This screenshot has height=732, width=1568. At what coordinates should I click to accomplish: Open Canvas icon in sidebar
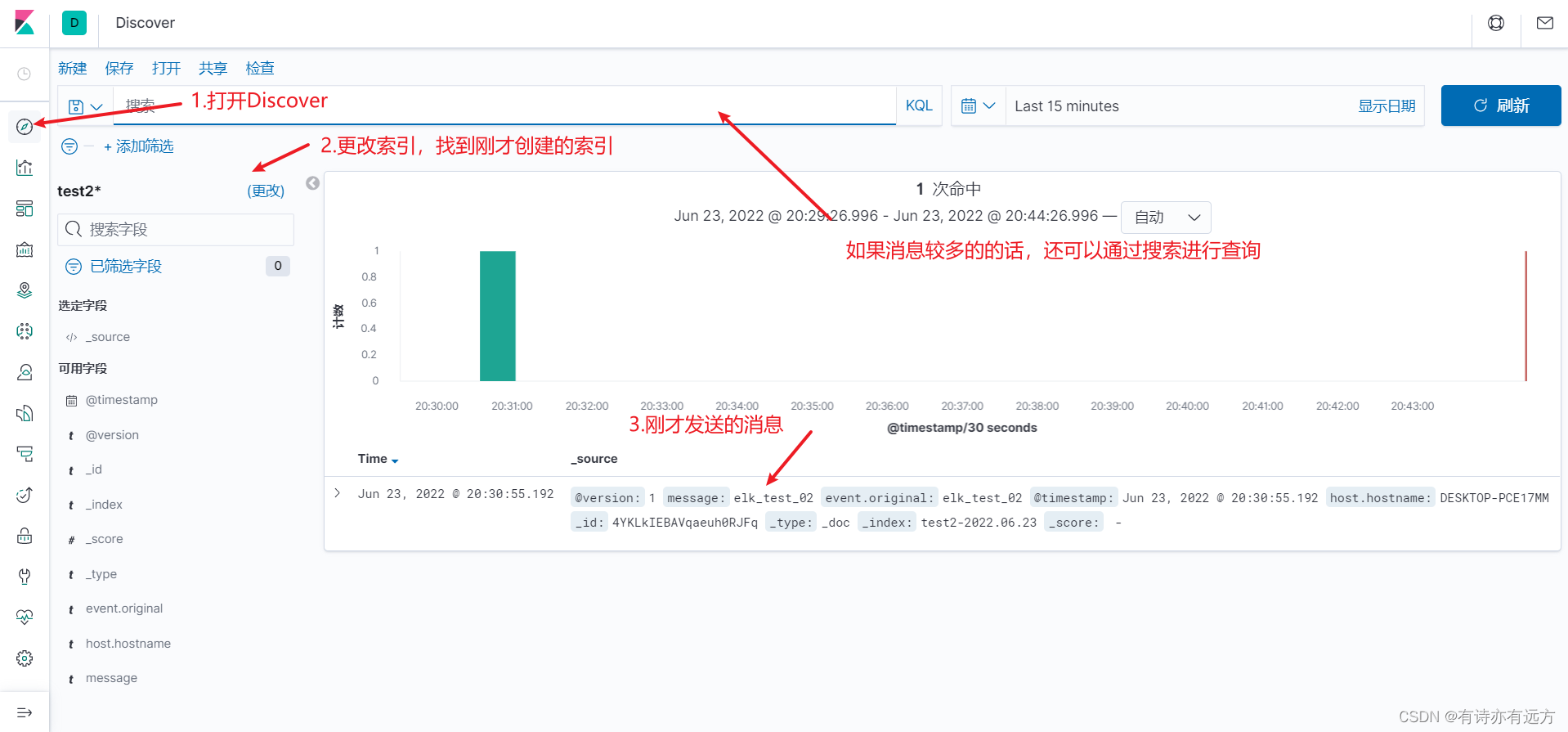[25, 249]
